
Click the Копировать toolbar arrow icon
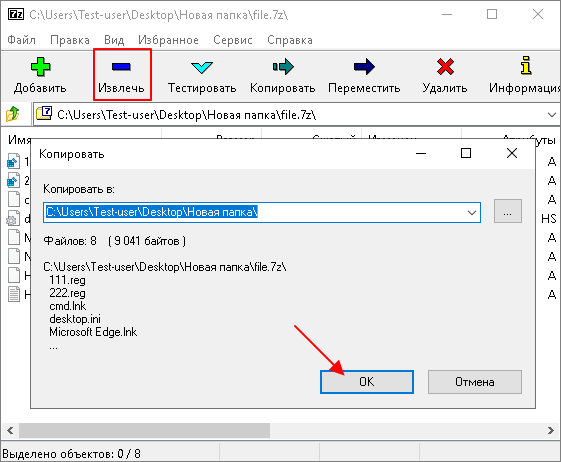click(x=283, y=67)
